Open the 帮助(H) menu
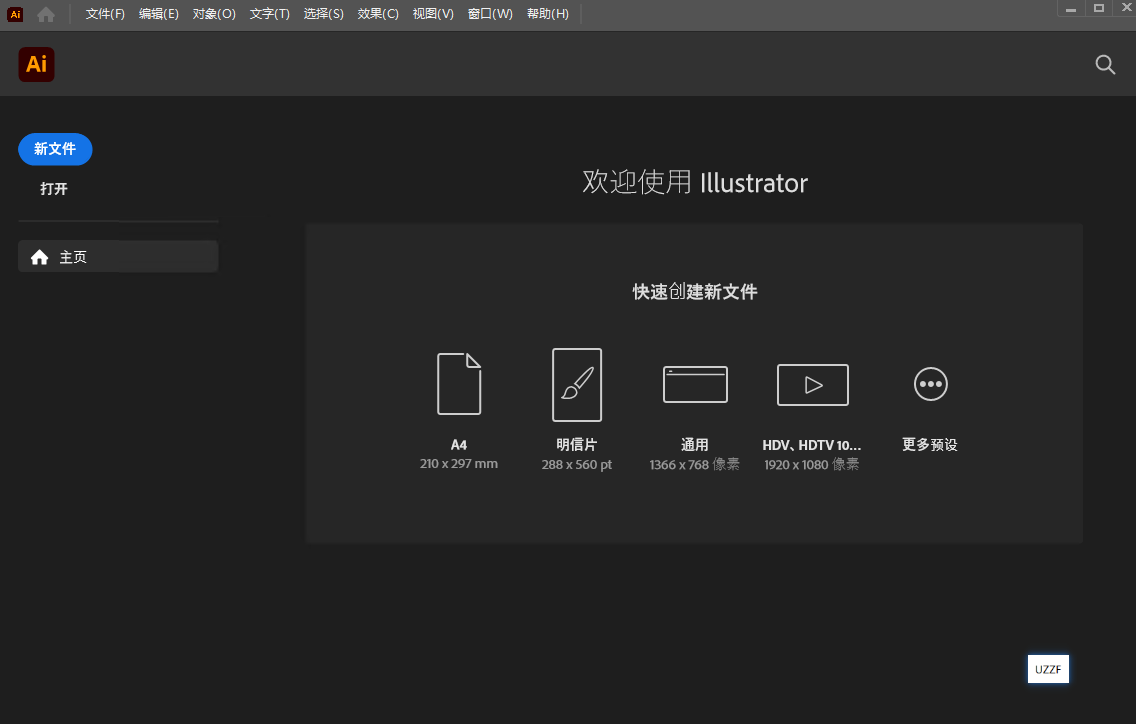The image size is (1136, 724). pyautogui.click(x=548, y=14)
